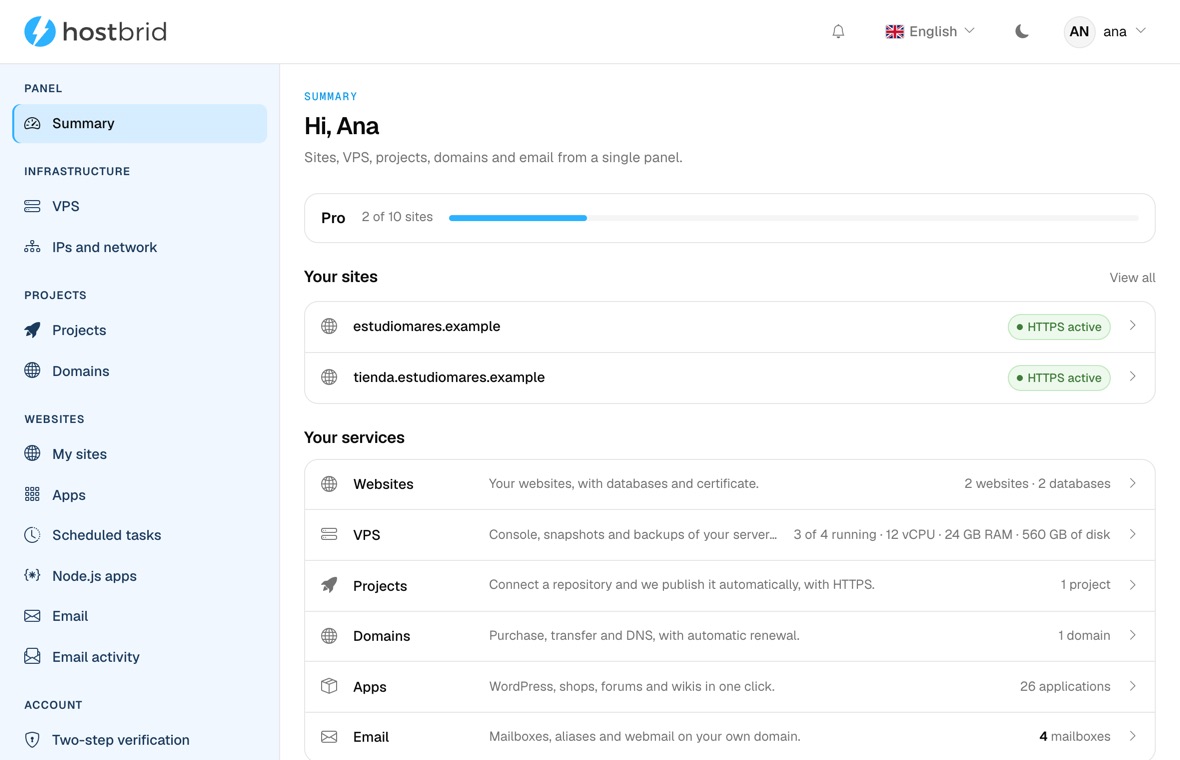Click the Domains service globe icon

[329, 636]
